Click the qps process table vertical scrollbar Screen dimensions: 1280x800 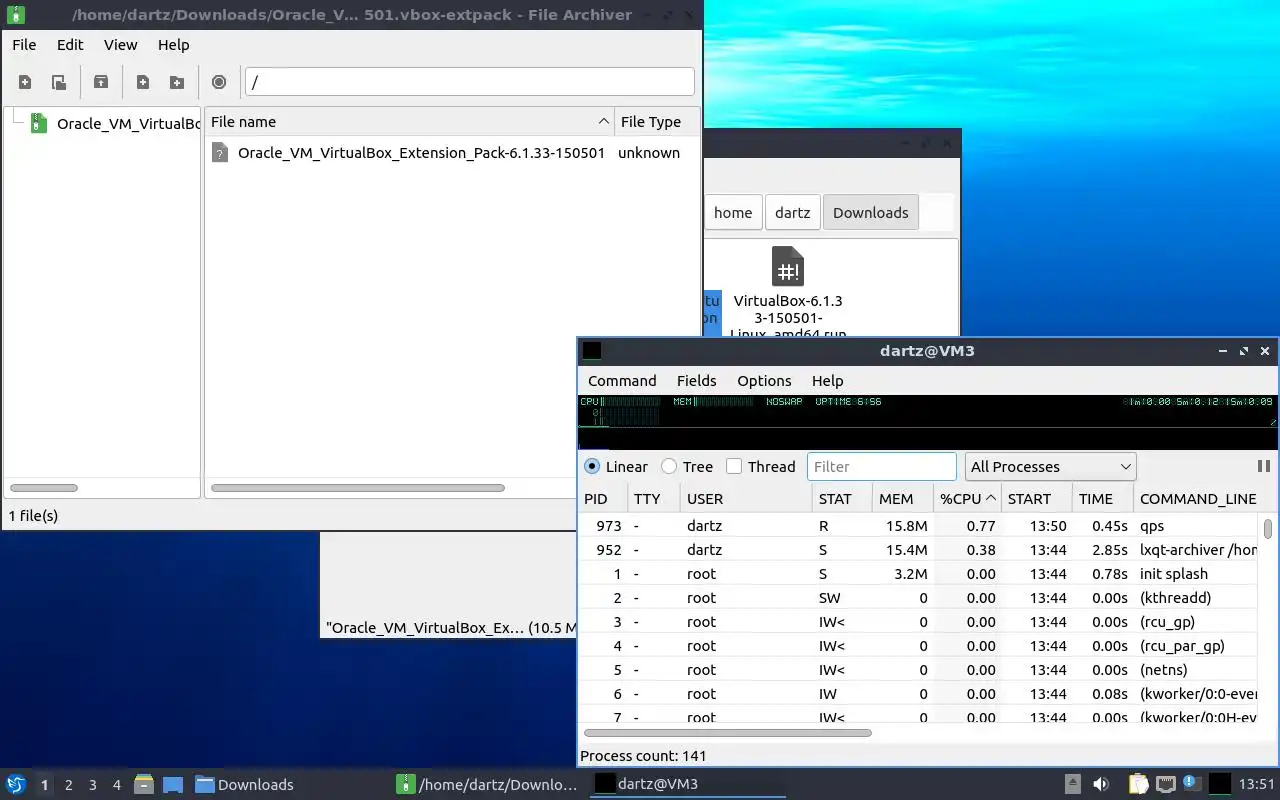click(x=1268, y=528)
